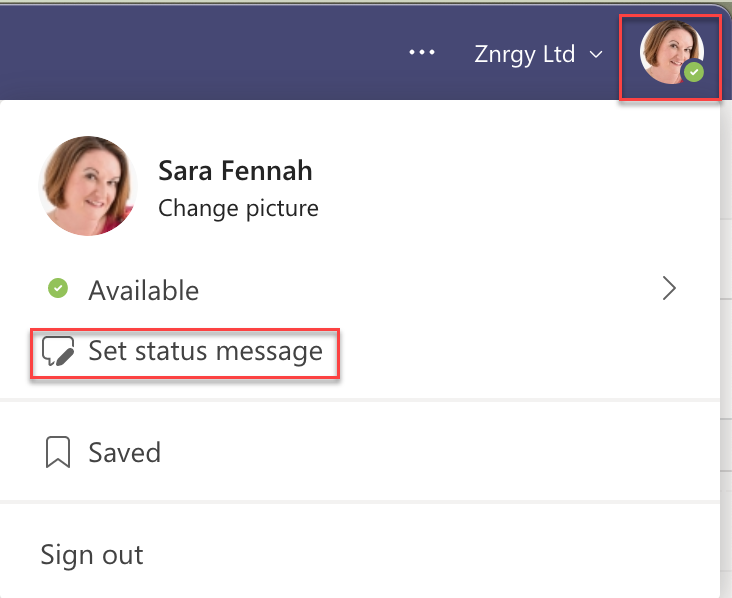The image size is (732, 598).
Task: Sign out of the account
Action: (x=92, y=554)
